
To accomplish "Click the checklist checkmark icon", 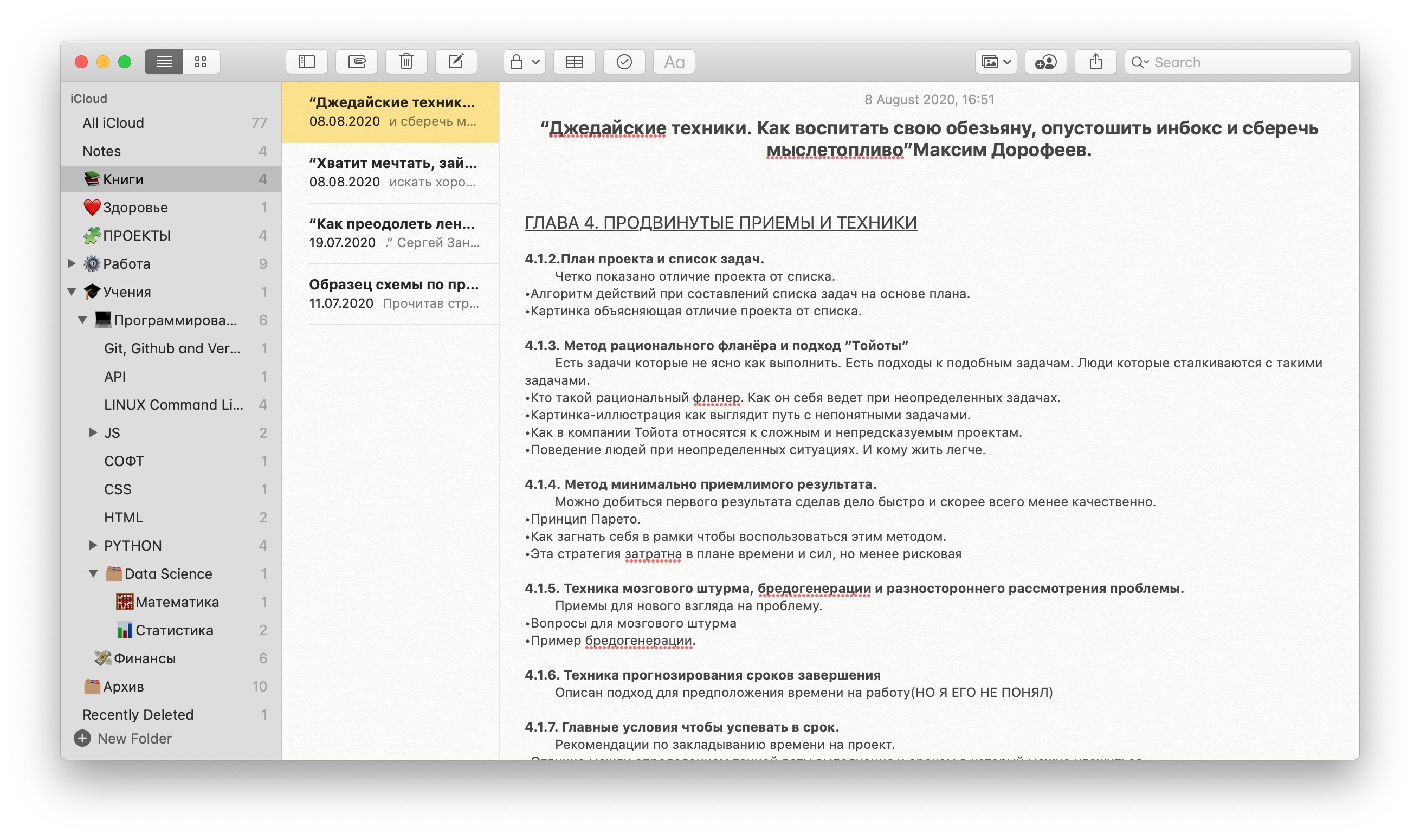I will coord(624,62).
